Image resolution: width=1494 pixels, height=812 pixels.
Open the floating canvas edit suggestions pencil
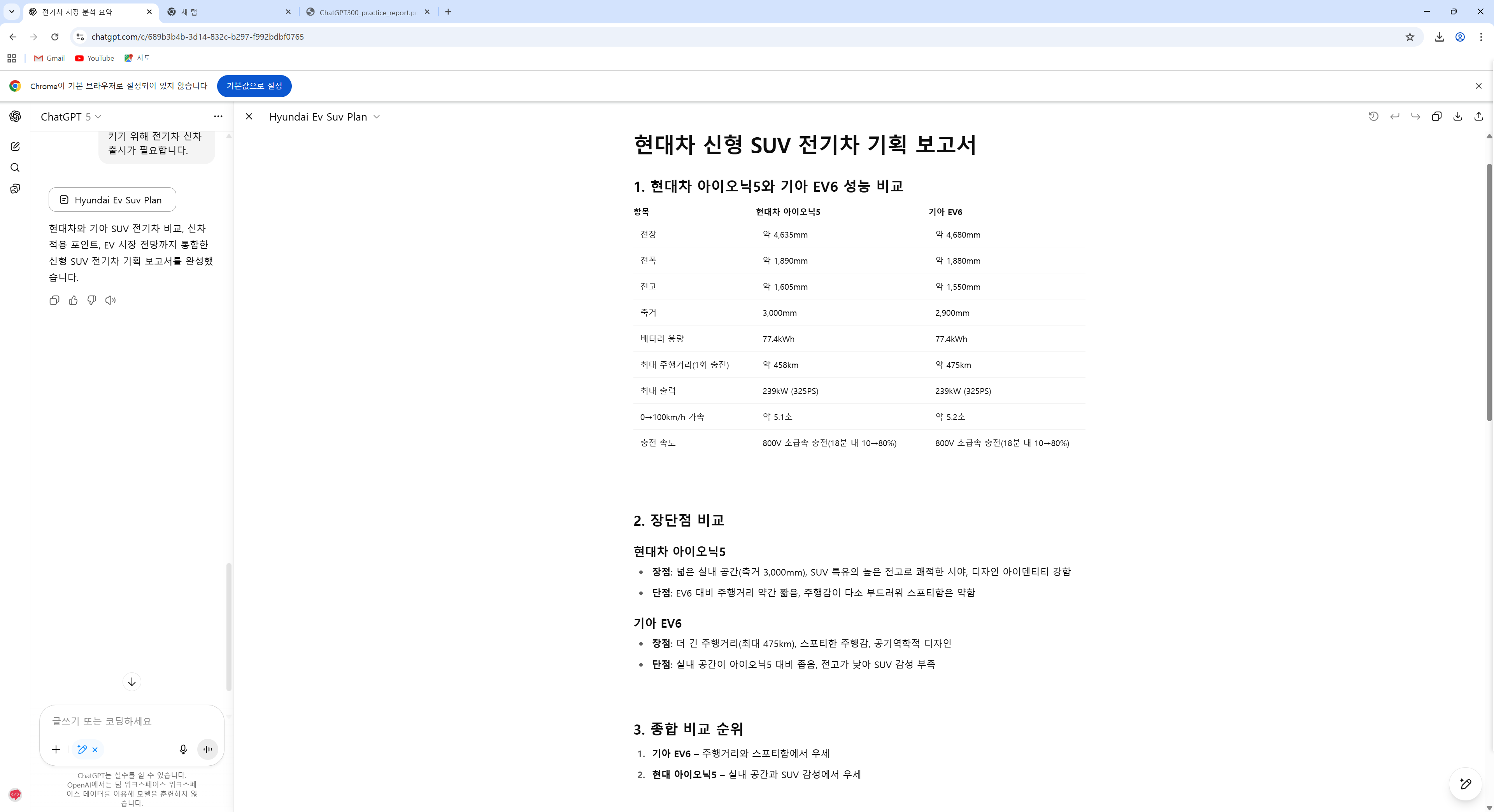point(1466,784)
